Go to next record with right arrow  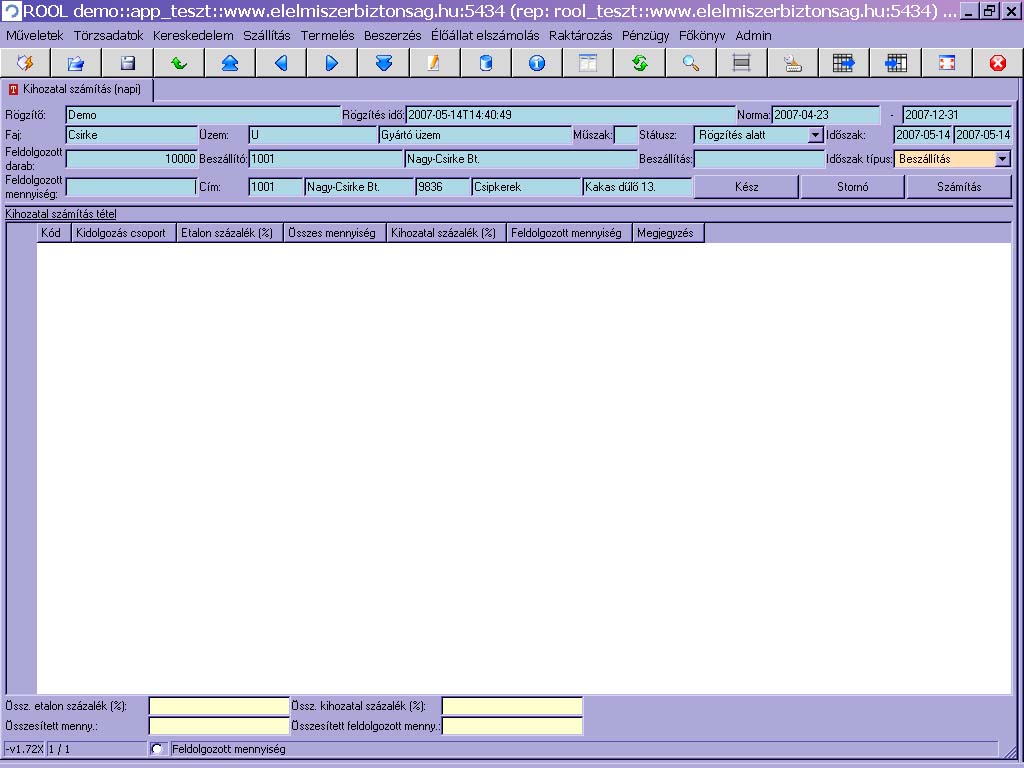point(332,63)
